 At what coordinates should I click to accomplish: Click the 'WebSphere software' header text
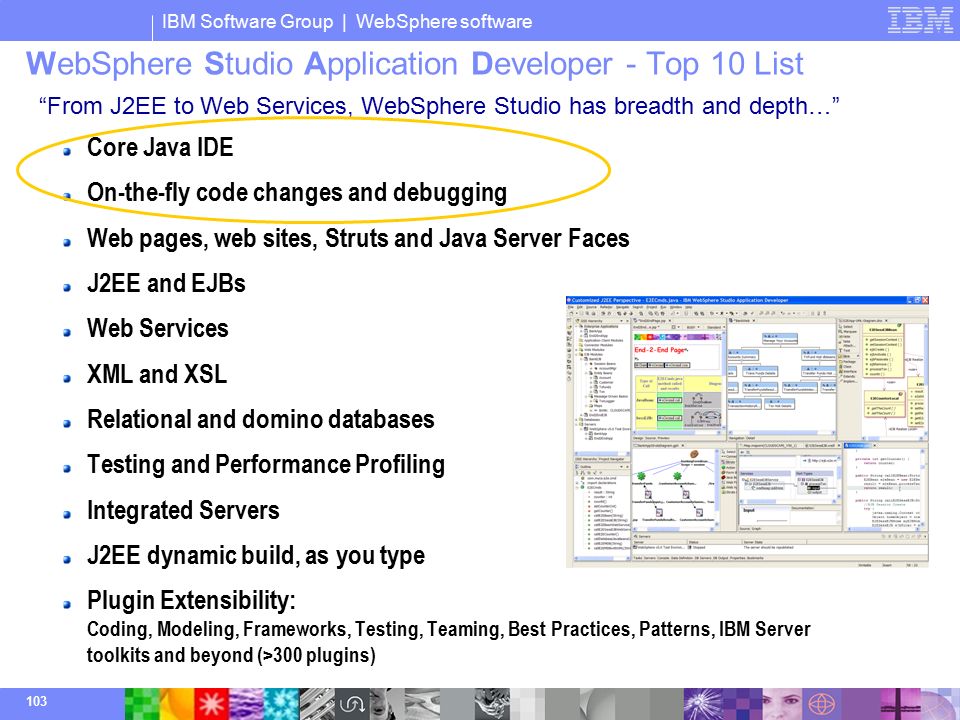click(x=444, y=21)
